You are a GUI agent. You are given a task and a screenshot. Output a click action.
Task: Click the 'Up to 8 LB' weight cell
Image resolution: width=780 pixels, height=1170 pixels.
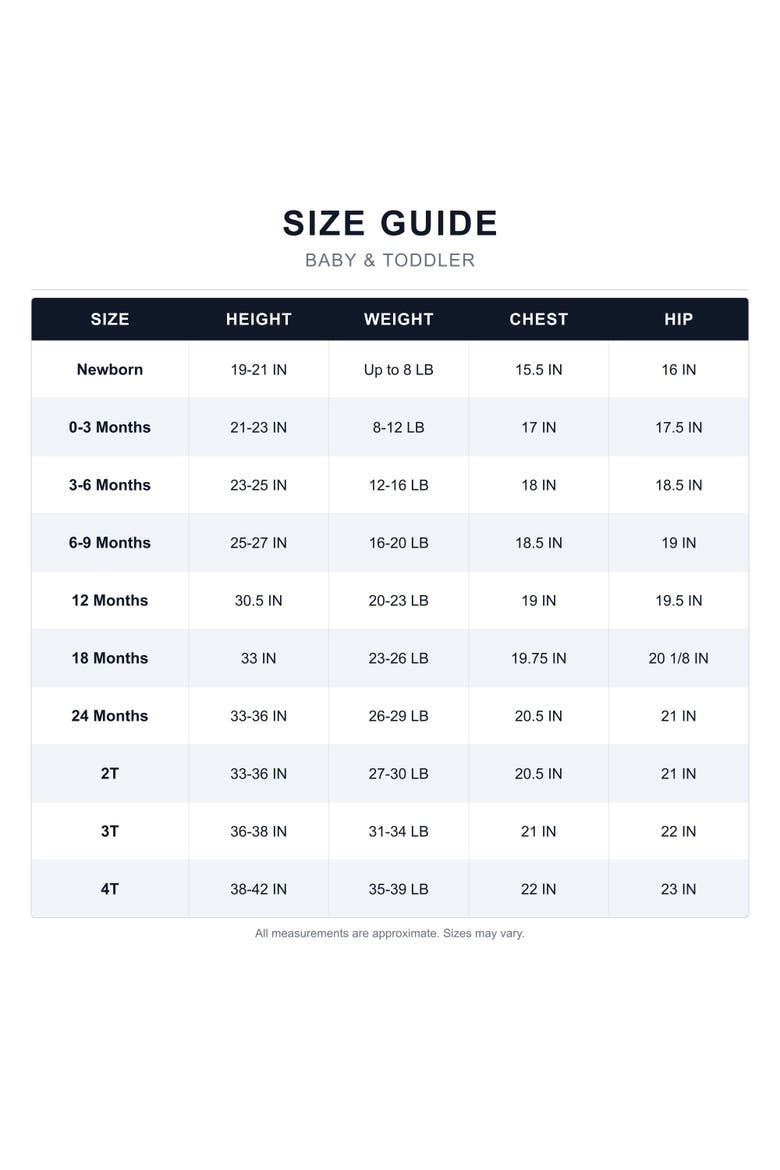(399, 370)
